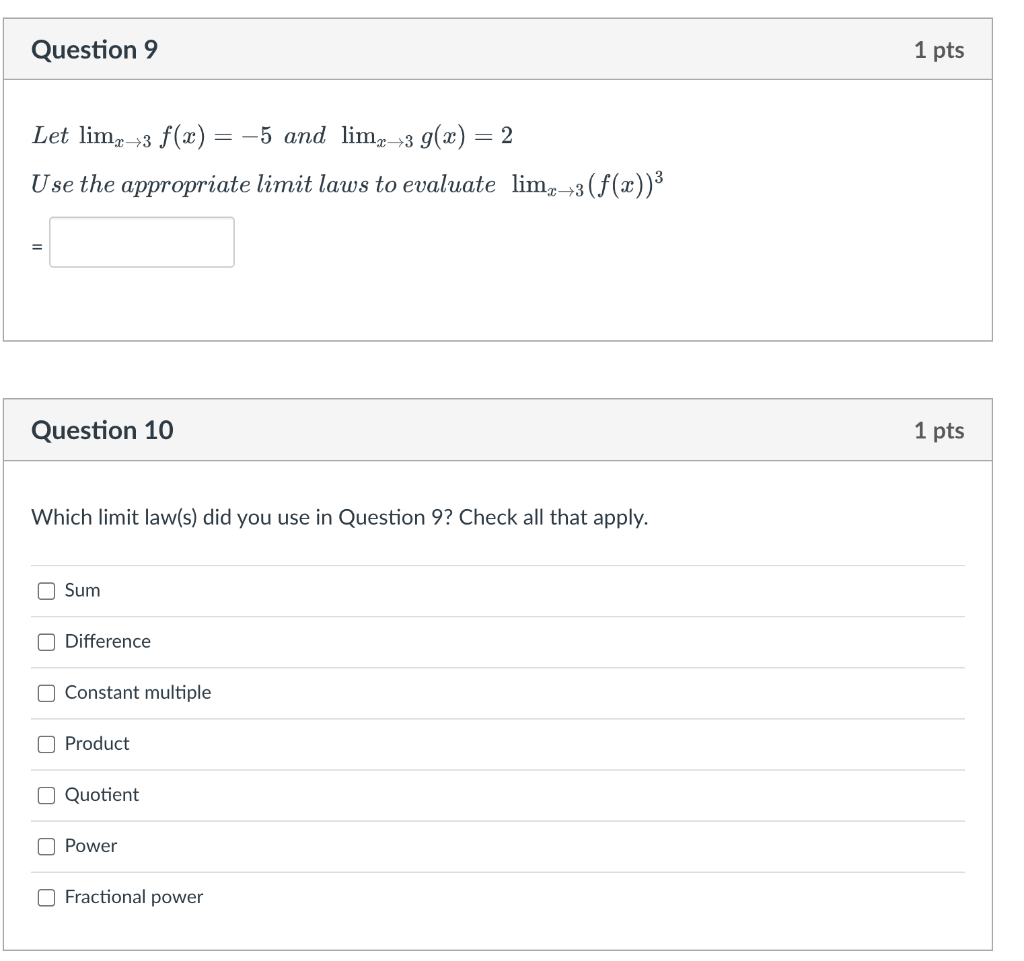Screen dimensions: 1024x961
Task: Click the Question 10 heading
Action: coord(102,431)
